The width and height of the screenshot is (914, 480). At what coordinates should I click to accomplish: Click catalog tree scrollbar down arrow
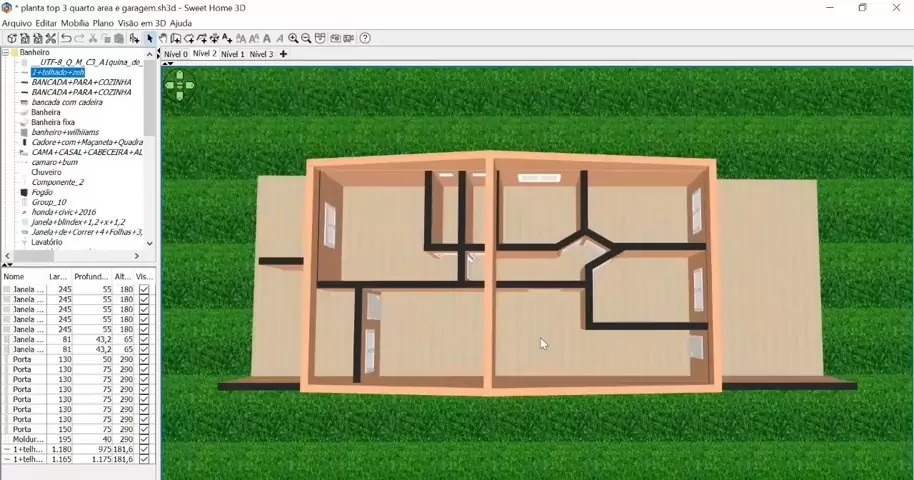150,242
